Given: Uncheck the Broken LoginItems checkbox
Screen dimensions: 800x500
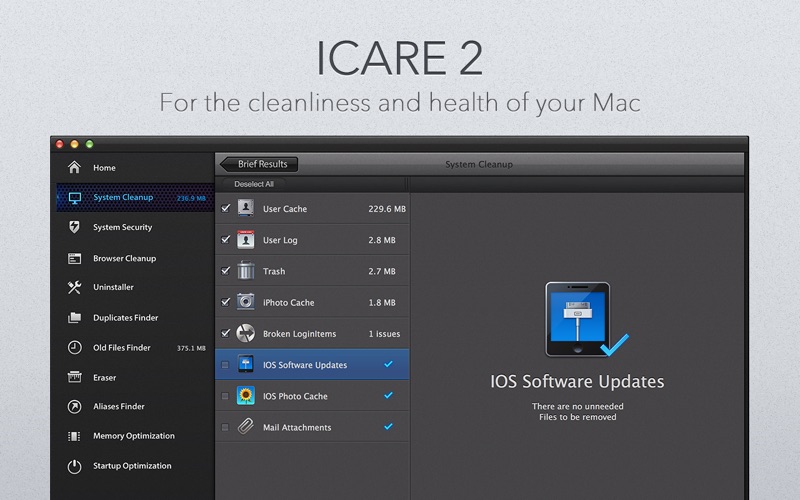Looking at the screenshot, I should click(x=226, y=333).
